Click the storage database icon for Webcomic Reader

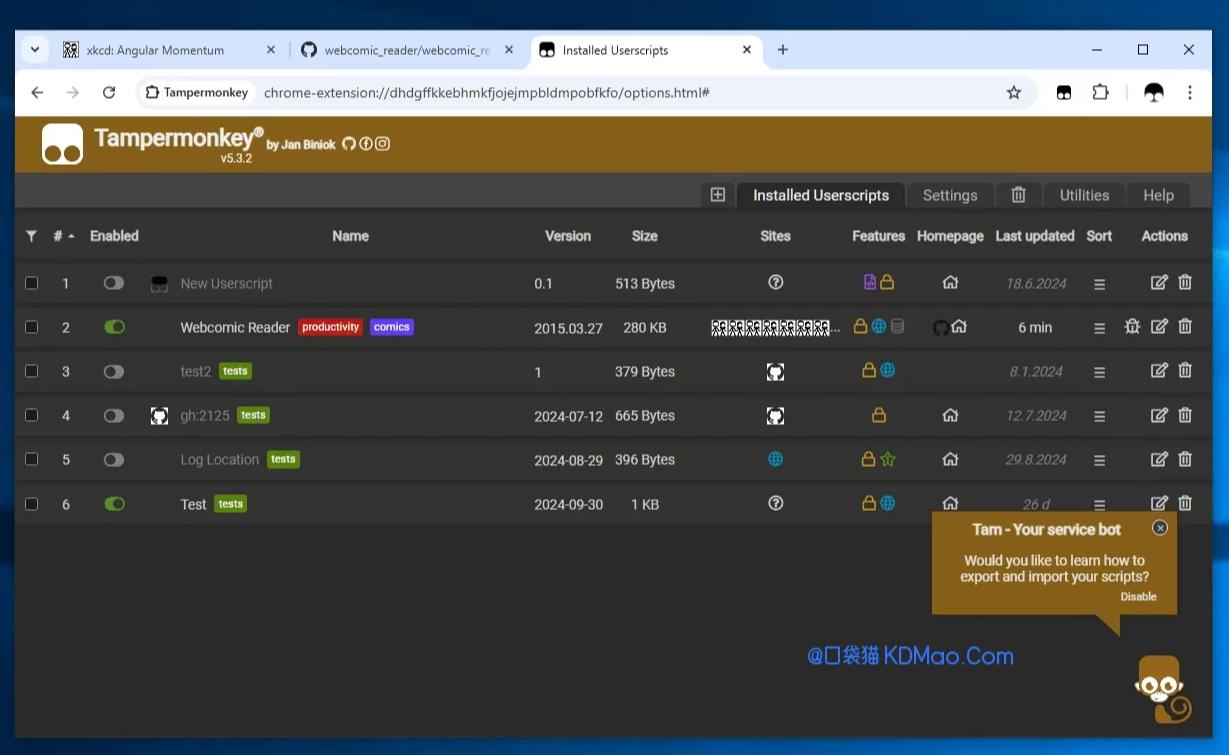coord(897,326)
